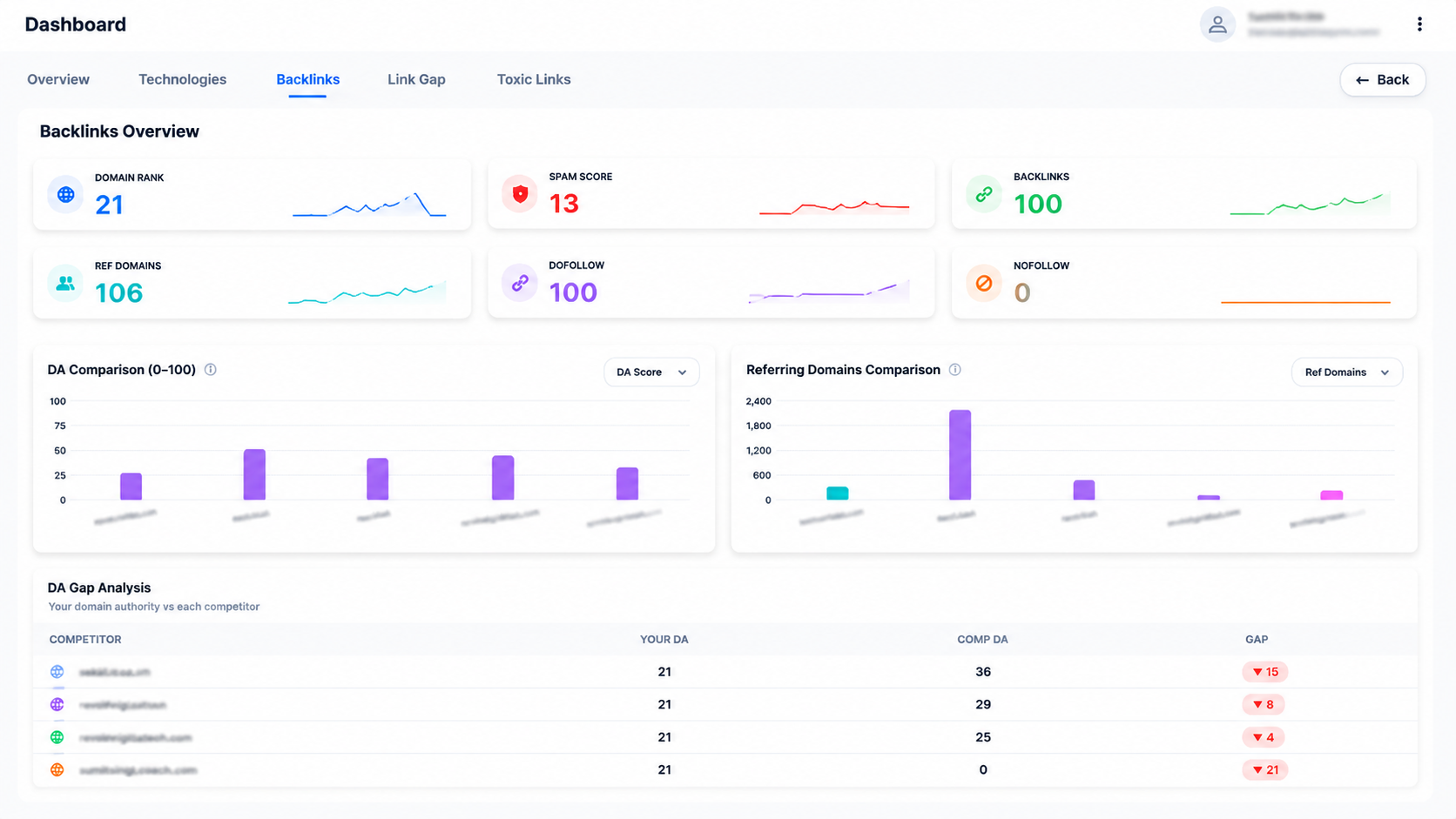
Task: Click the Spam Score value 13
Action: click(x=564, y=204)
